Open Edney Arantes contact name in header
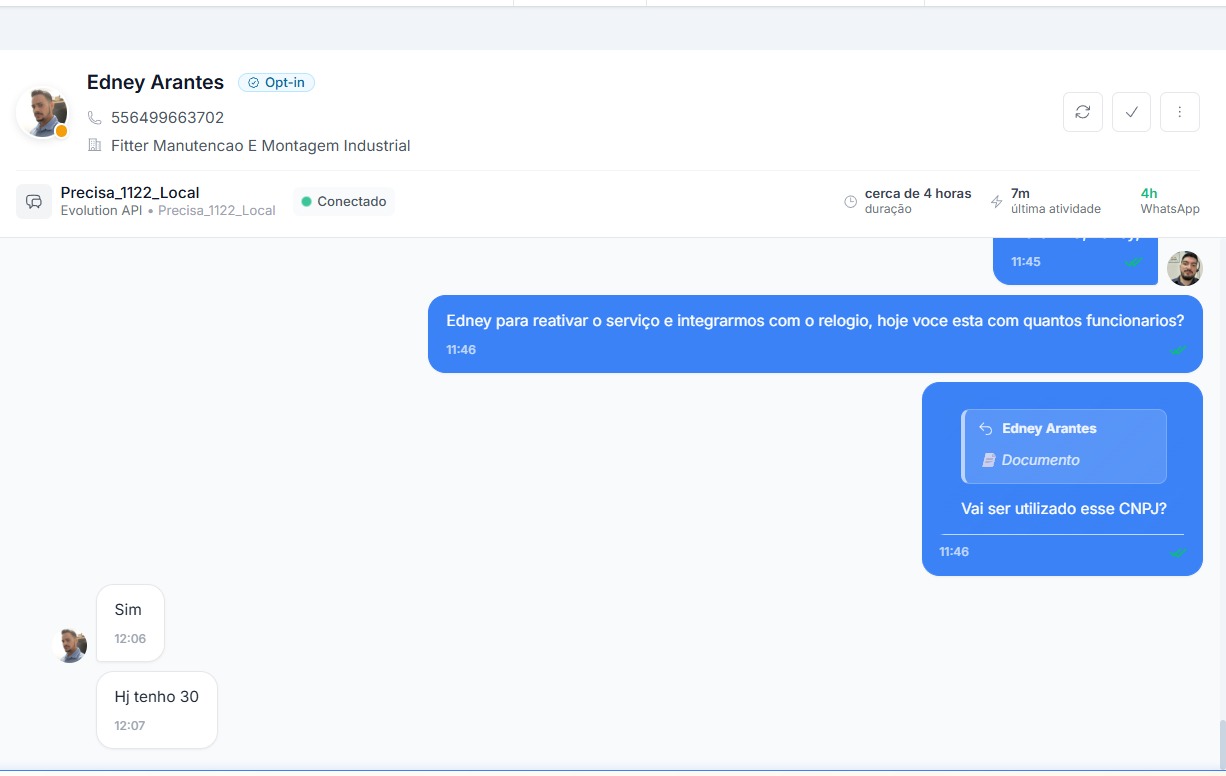Viewport: 1226px width, 776px height. click(155, 82)
